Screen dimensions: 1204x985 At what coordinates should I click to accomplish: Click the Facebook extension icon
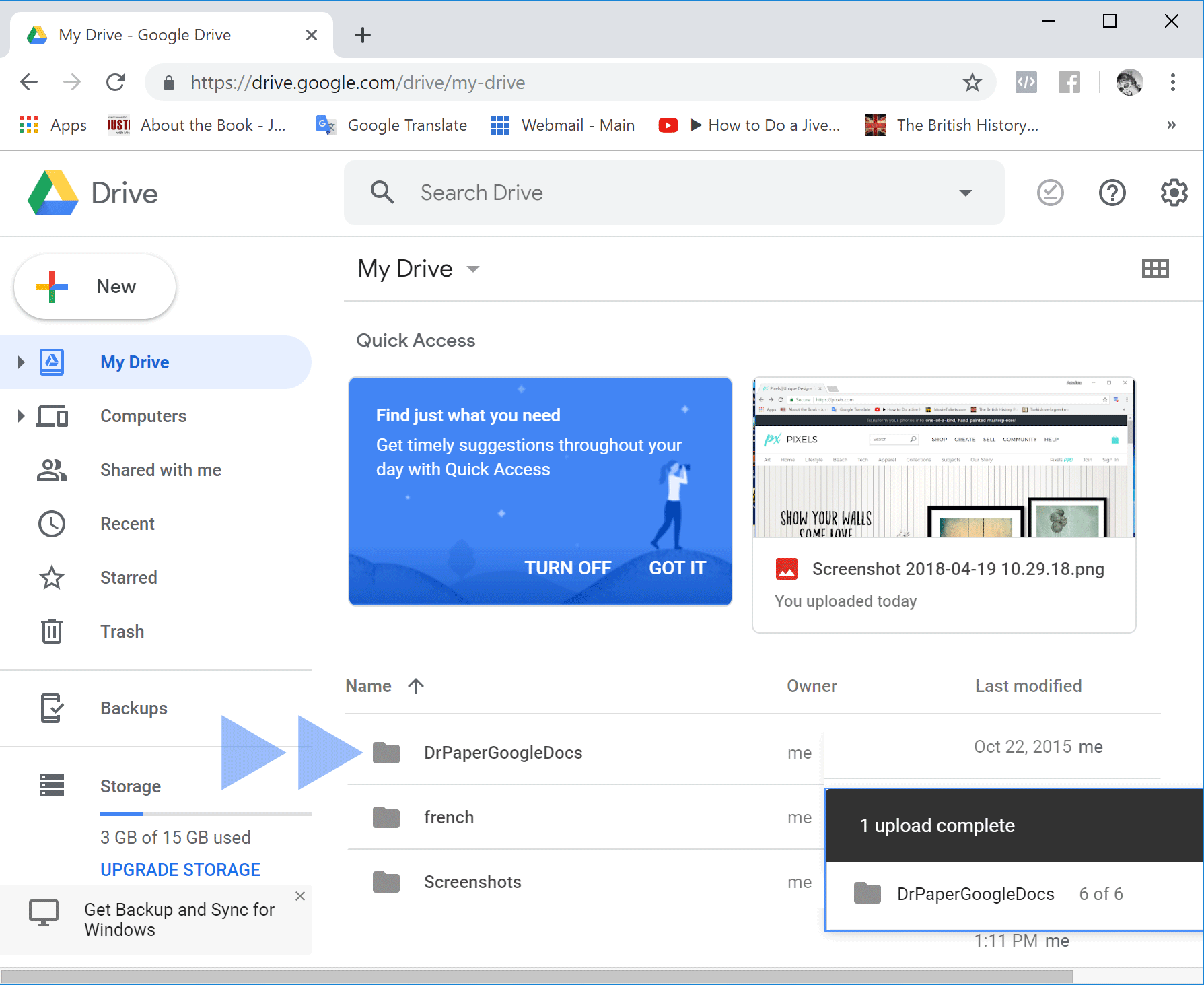pos(1069,83)
